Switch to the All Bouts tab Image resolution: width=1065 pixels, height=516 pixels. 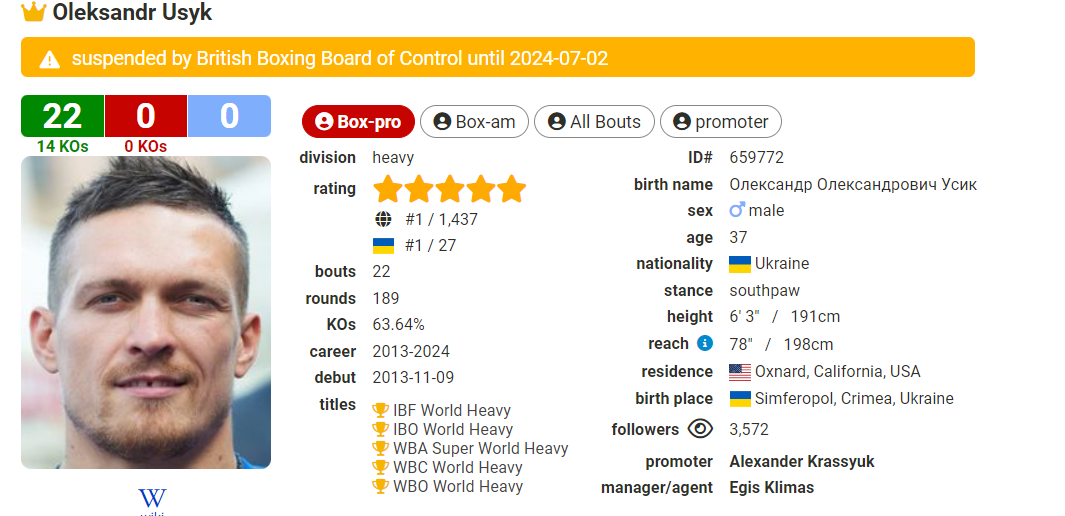pyautogui.click(x=594, y=122)
